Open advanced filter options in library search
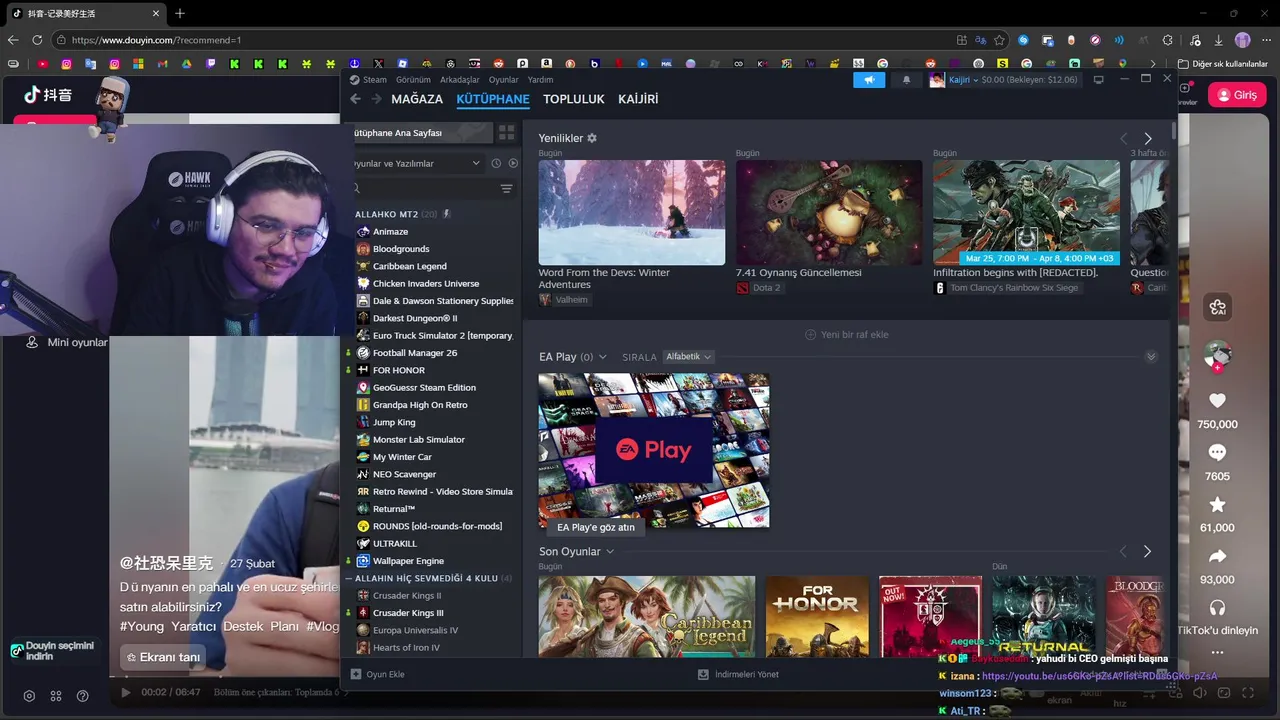Screen dimensions: 1280x720 coord(506,188)
